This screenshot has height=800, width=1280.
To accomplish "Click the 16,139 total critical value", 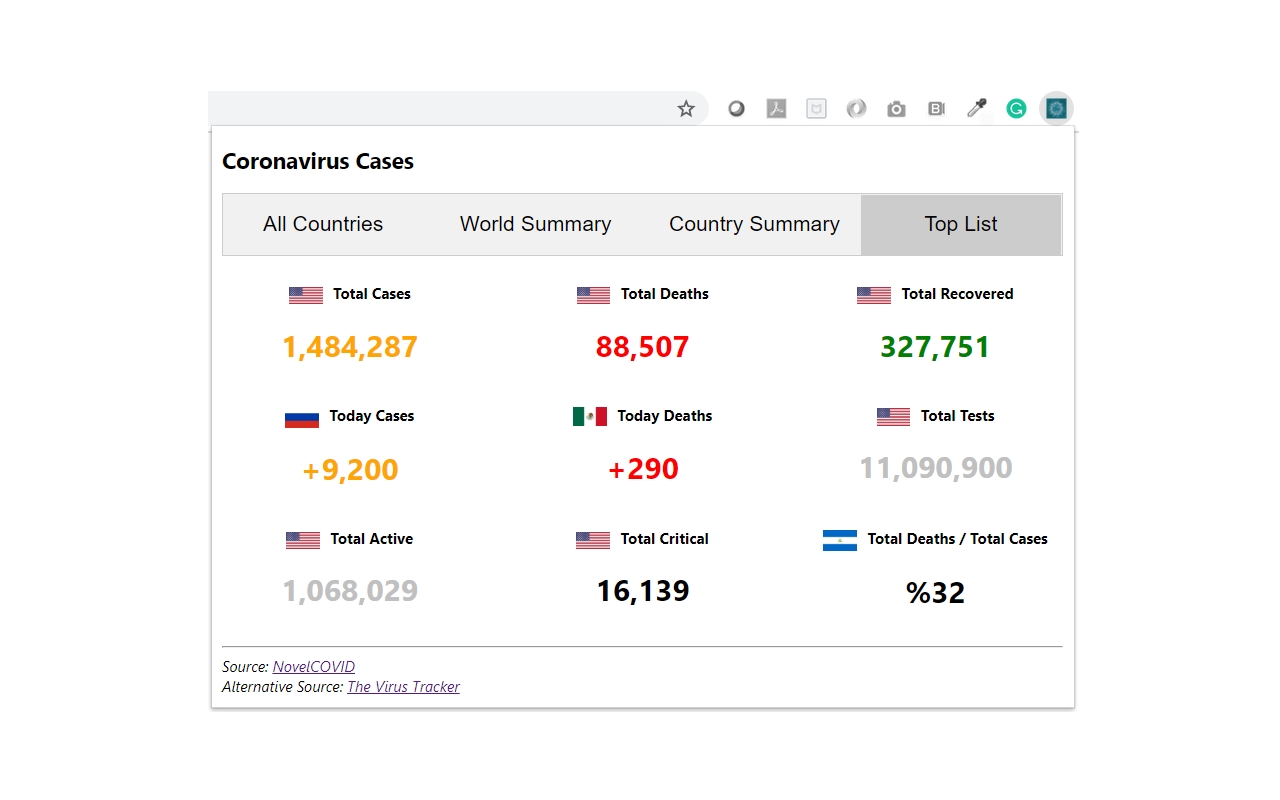I will coord(643,591).
